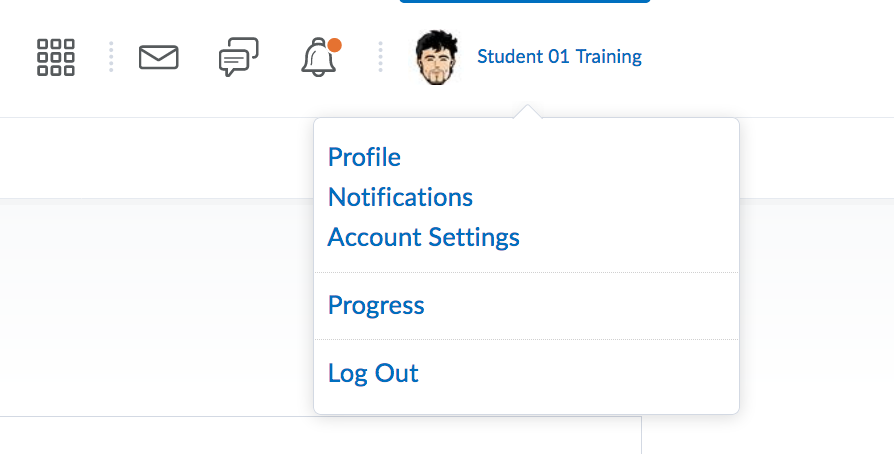Click the blue bar at top edge
The image size is (894, 454).
tap(525, 1)
